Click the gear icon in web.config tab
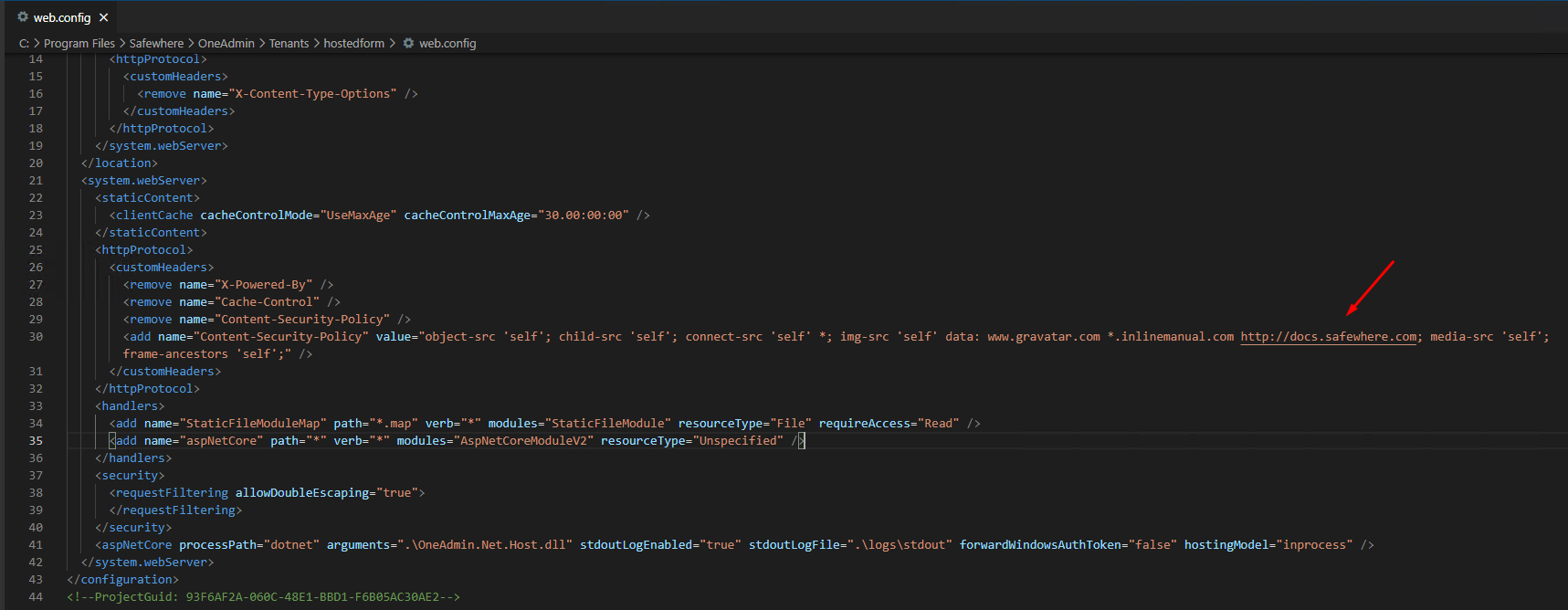The image size is (1568, 610). click(23, 17)
